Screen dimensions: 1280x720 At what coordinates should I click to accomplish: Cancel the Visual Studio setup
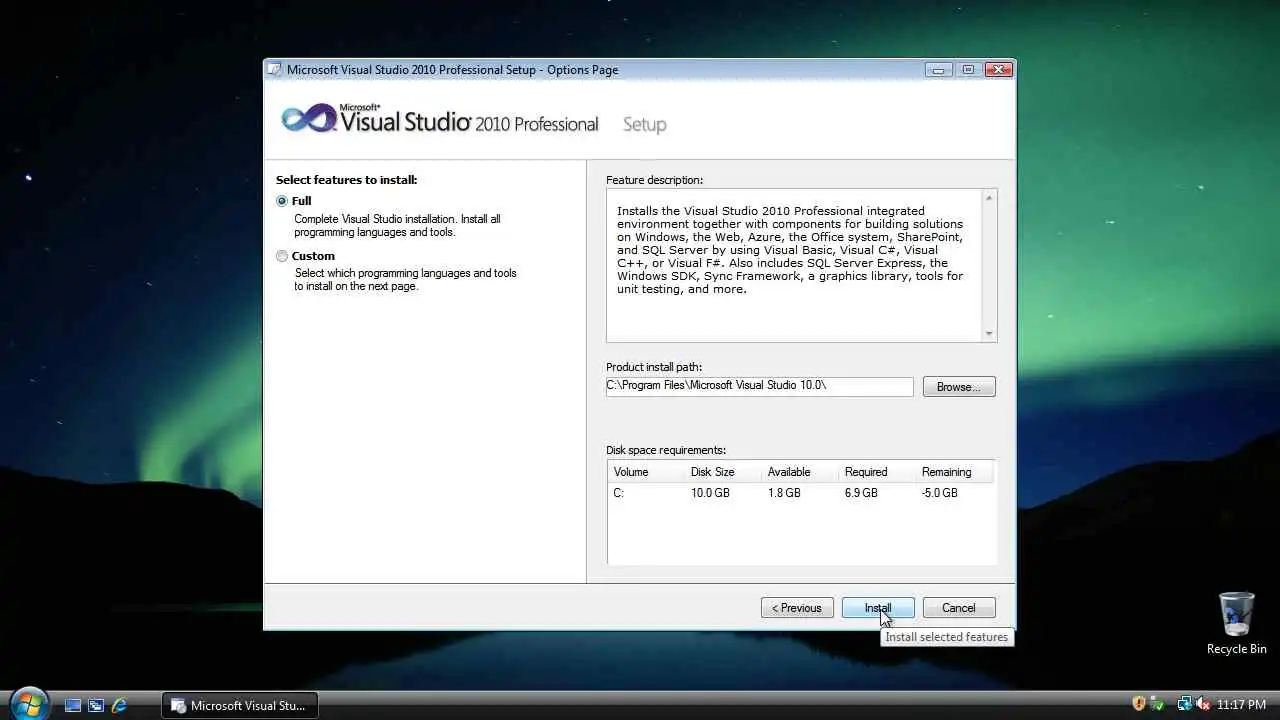[959, 608]
